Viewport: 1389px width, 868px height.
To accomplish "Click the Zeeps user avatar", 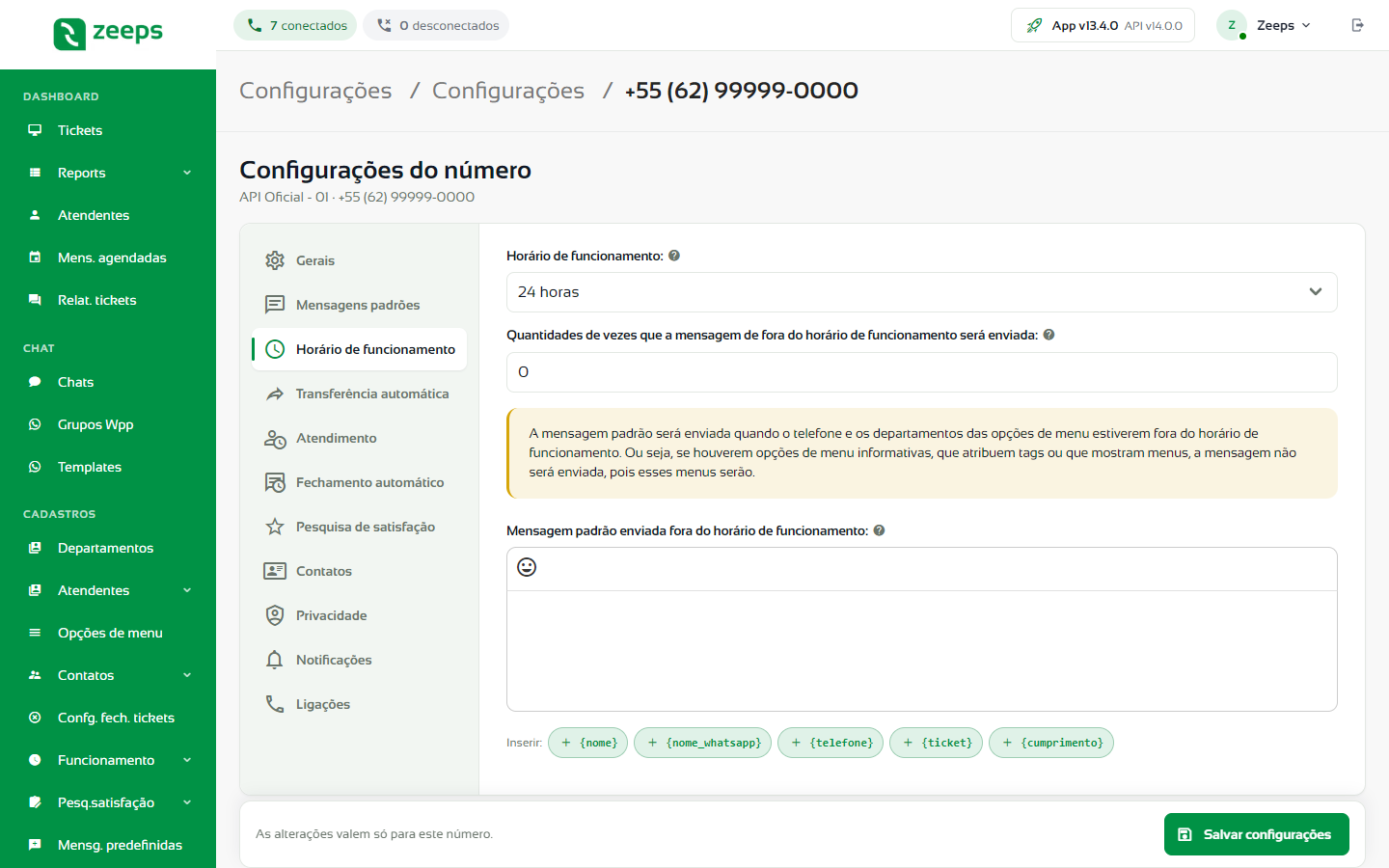I will [1232, 25].
